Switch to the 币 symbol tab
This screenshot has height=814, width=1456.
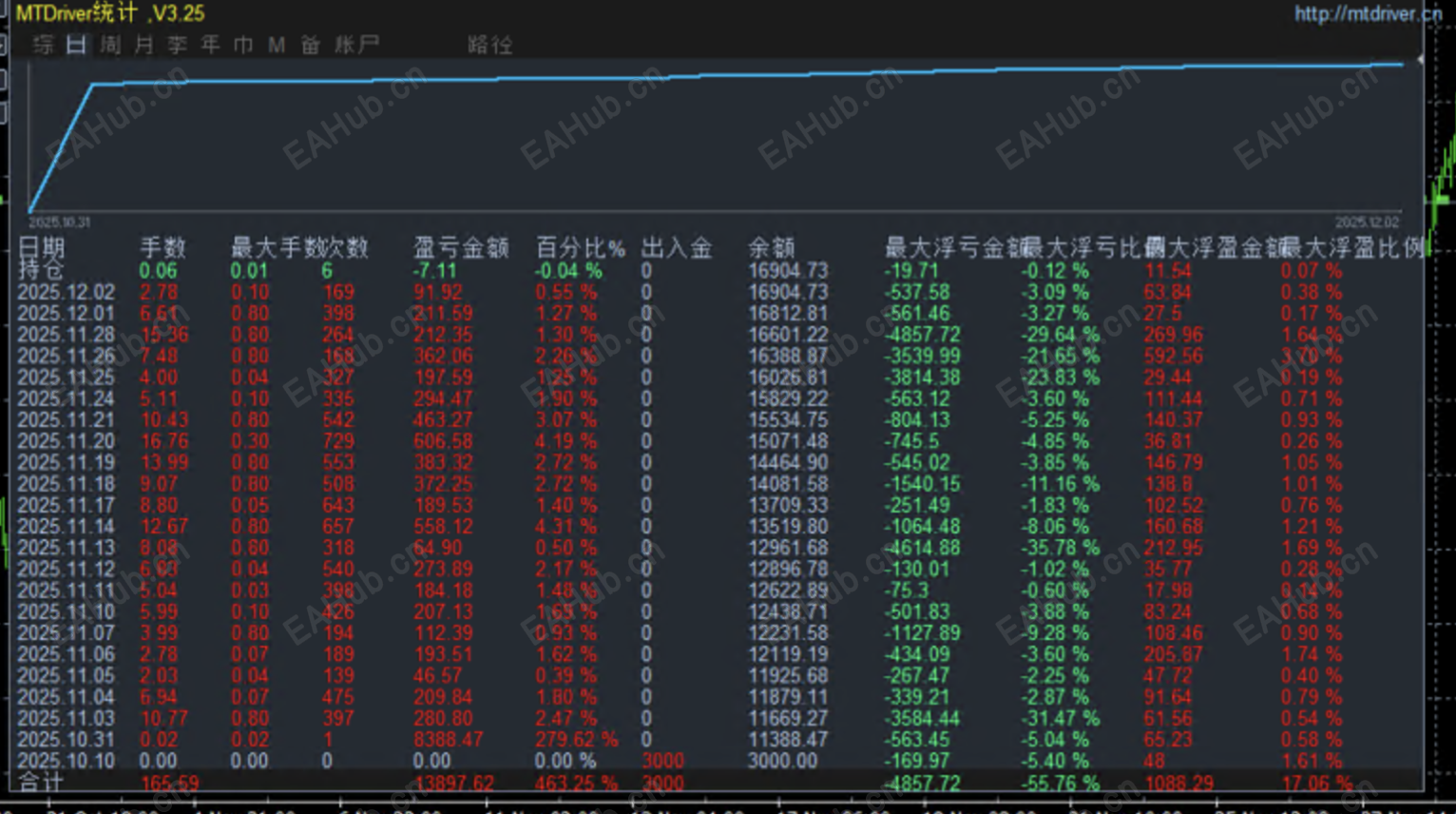(x=243, y=45)
